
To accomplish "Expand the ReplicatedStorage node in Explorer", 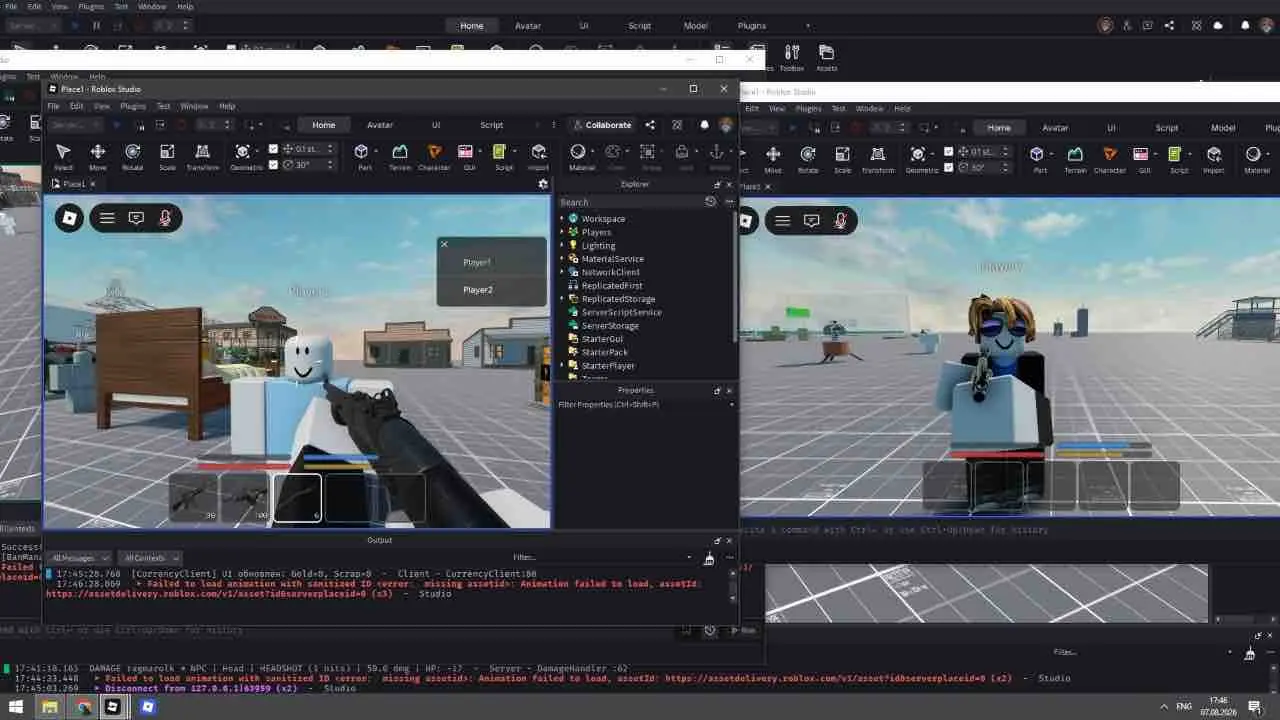I will click(562, 299).
